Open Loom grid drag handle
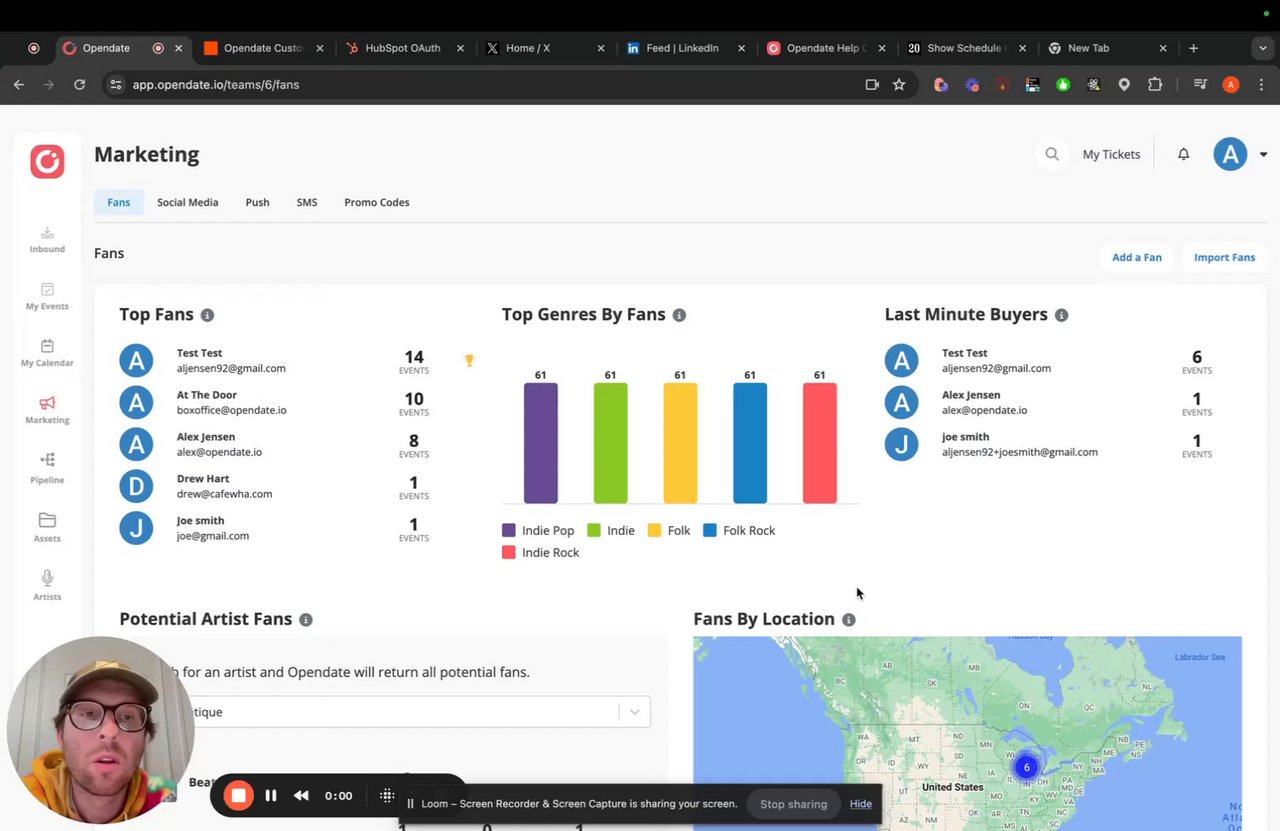The width and height of the screenshot is (1280, 831). 387,796
